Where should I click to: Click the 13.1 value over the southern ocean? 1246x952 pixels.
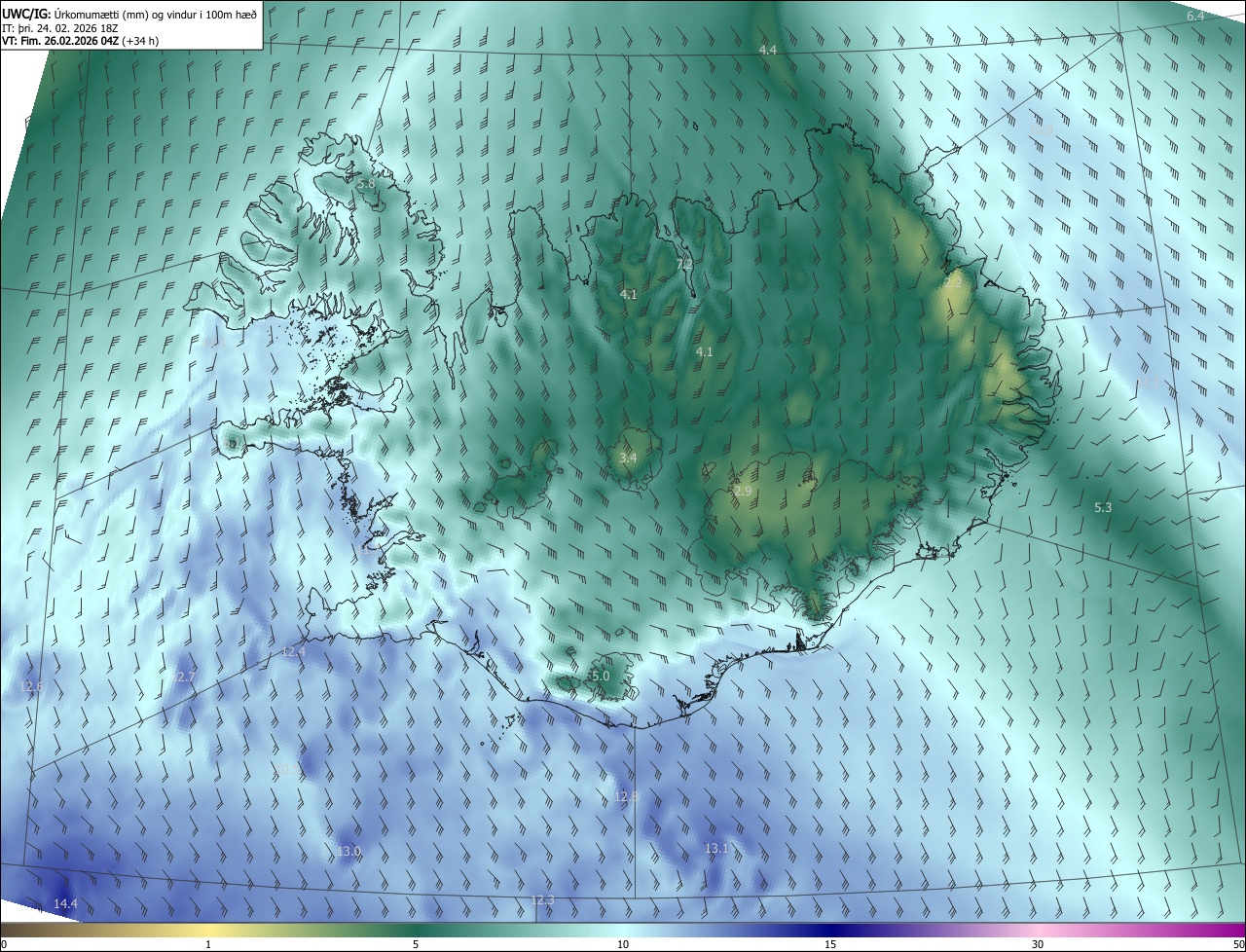click(716, 849)
